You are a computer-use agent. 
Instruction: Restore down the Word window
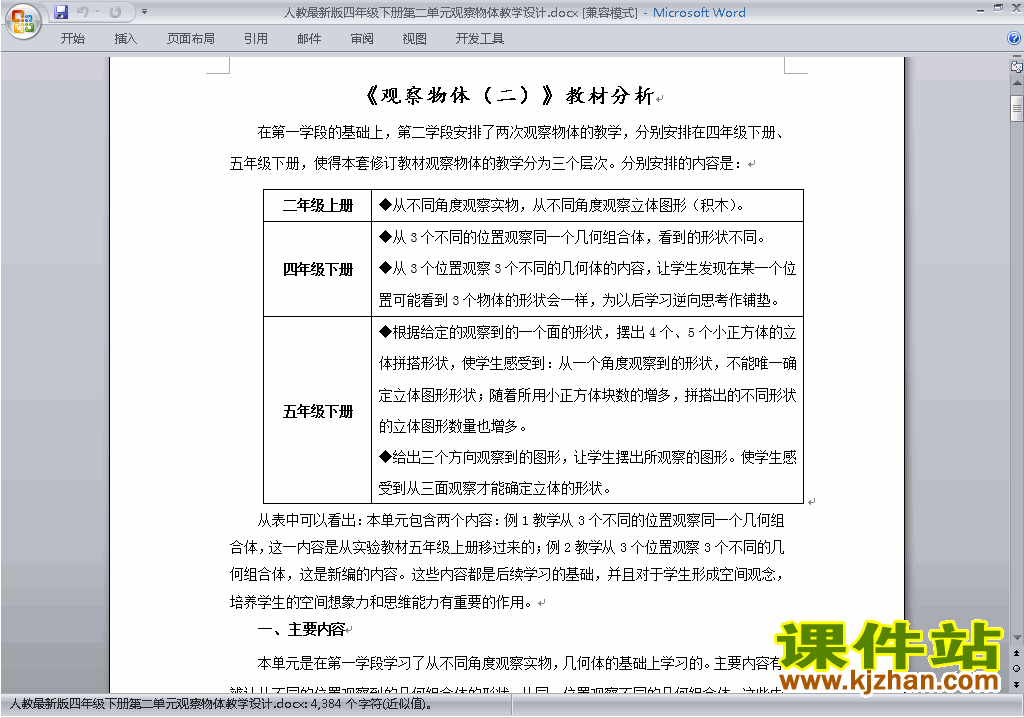tap(998, 8)
